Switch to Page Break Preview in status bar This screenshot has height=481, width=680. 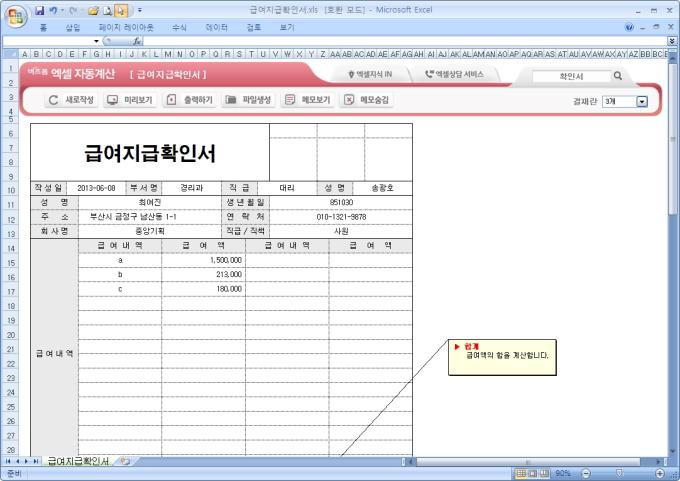[544, 473]
